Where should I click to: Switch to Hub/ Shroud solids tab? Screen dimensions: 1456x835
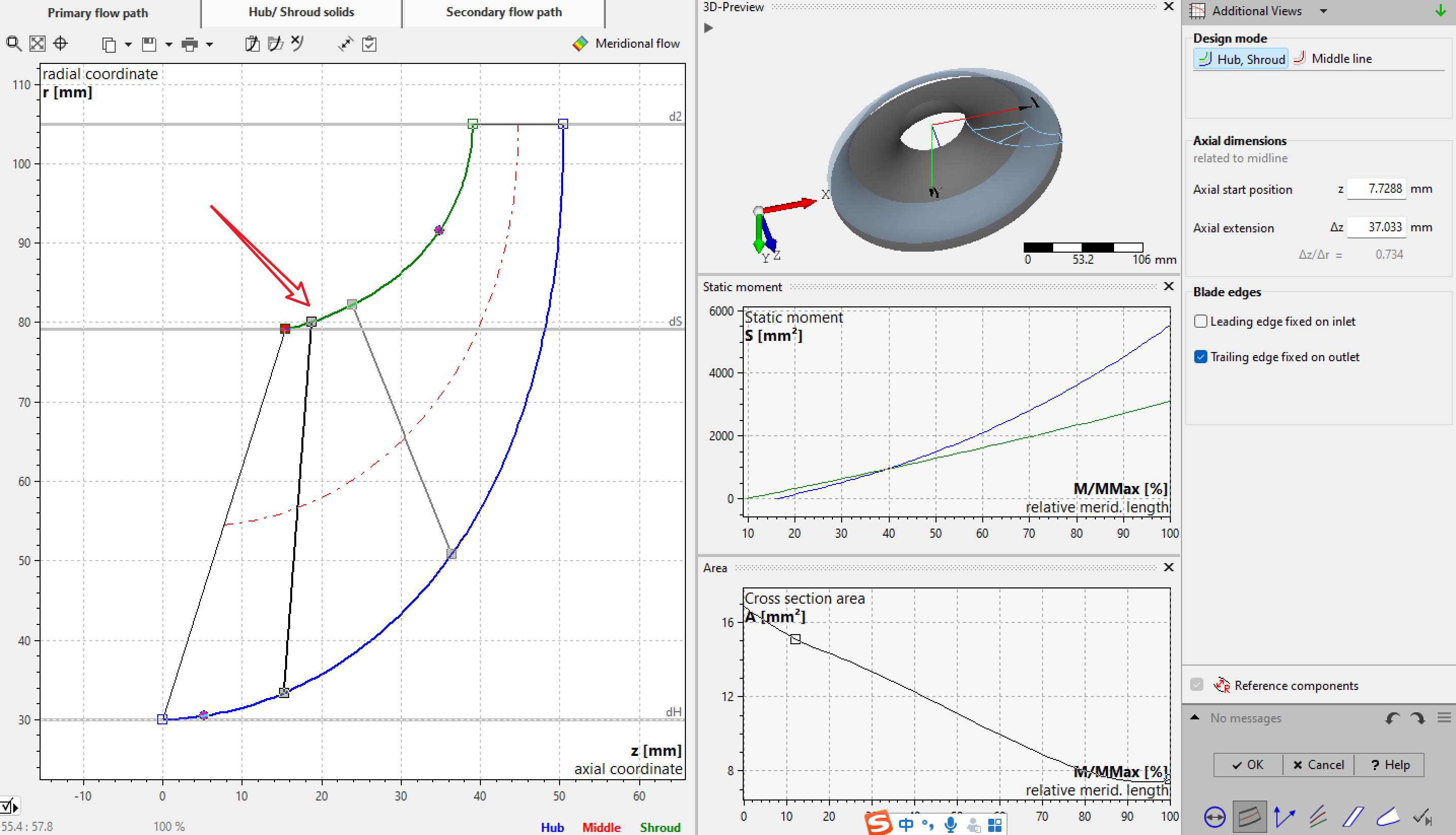301,12
